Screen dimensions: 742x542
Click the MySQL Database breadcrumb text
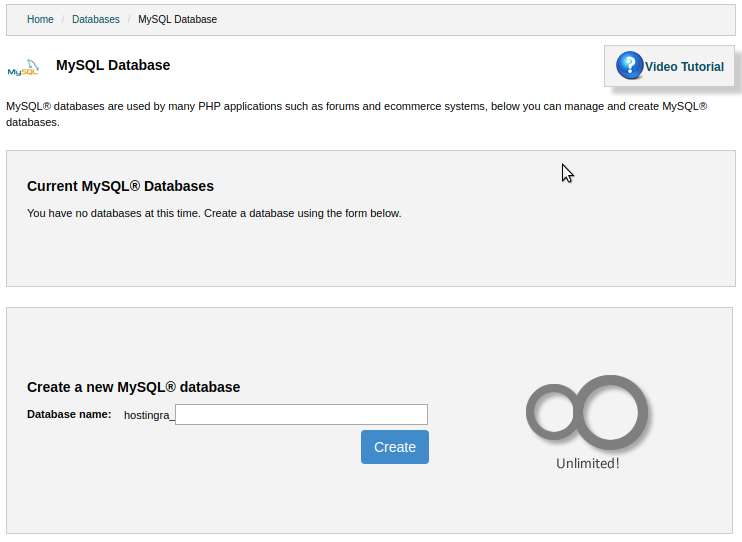177,19
